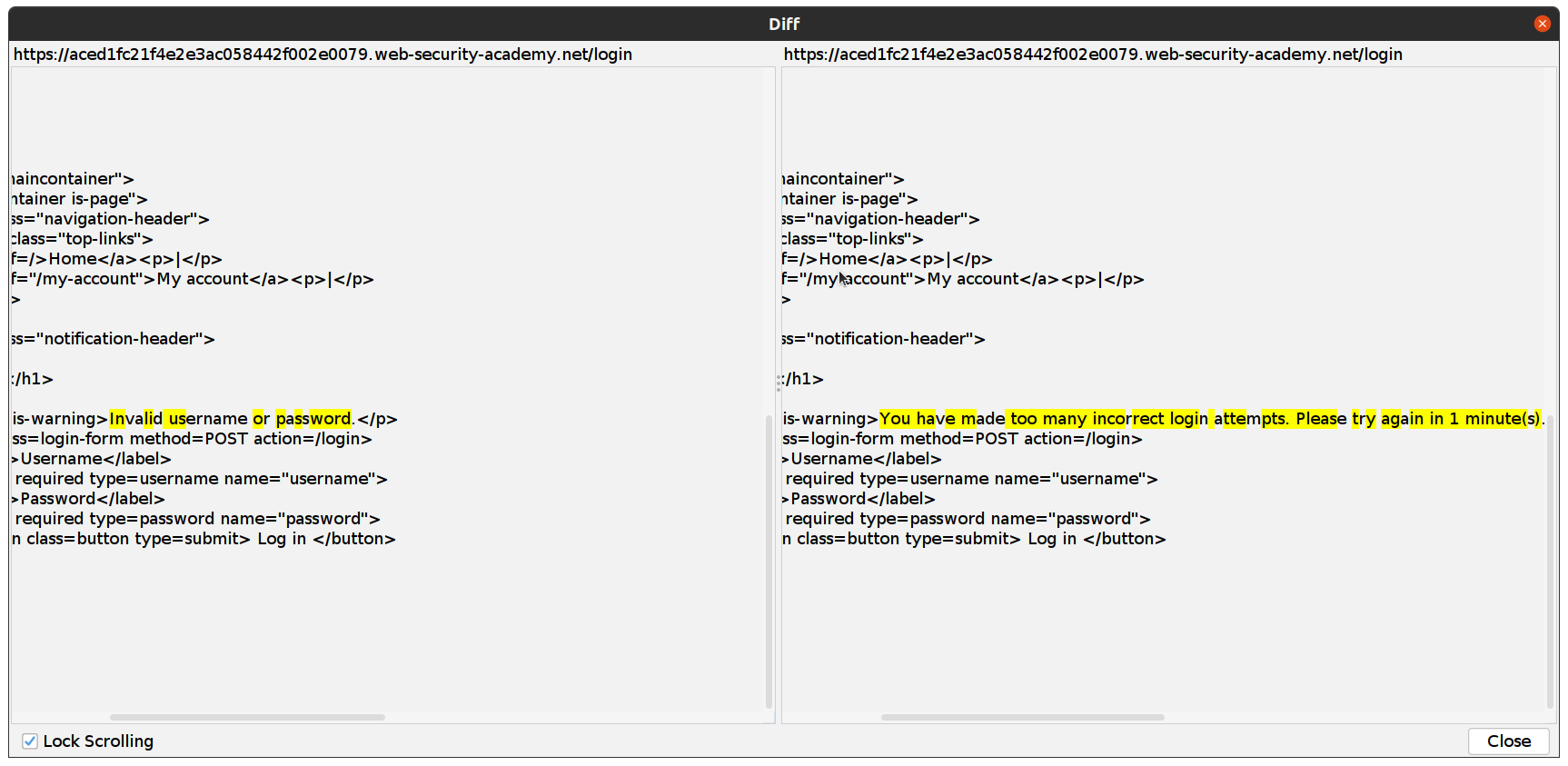The width and height of the screenshot is (1568, 766).
Task: Click "notification-header" line in left pane
Action: 114,339
